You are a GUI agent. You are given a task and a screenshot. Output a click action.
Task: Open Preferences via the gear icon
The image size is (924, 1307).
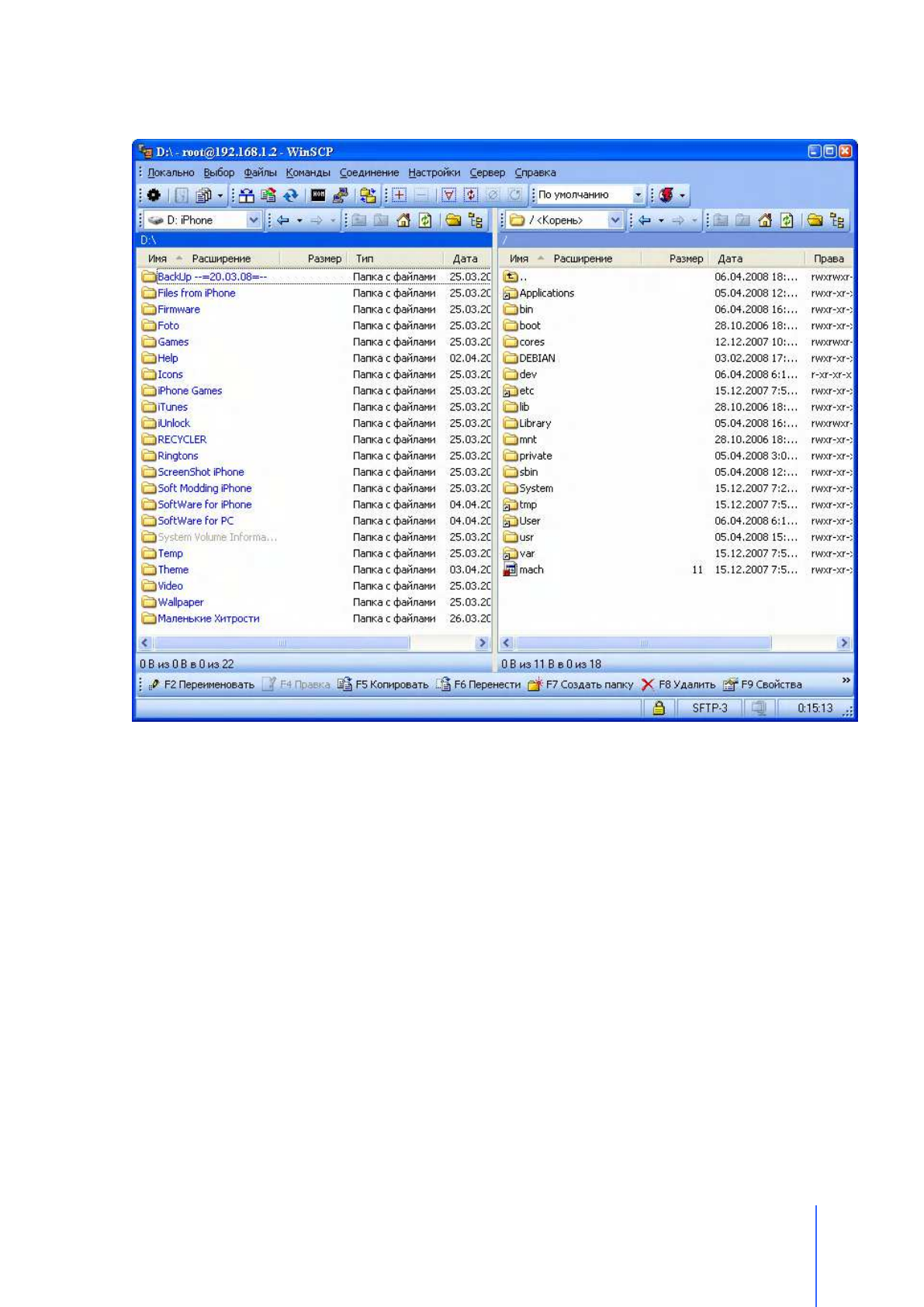[x=154, y=196]
